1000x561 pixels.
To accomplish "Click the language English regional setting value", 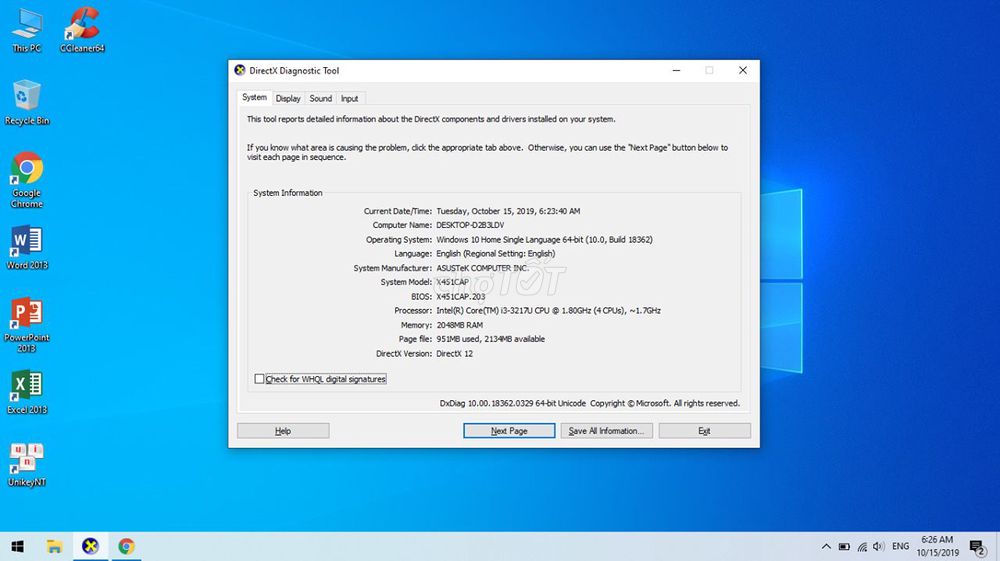I will pos(496,254).
